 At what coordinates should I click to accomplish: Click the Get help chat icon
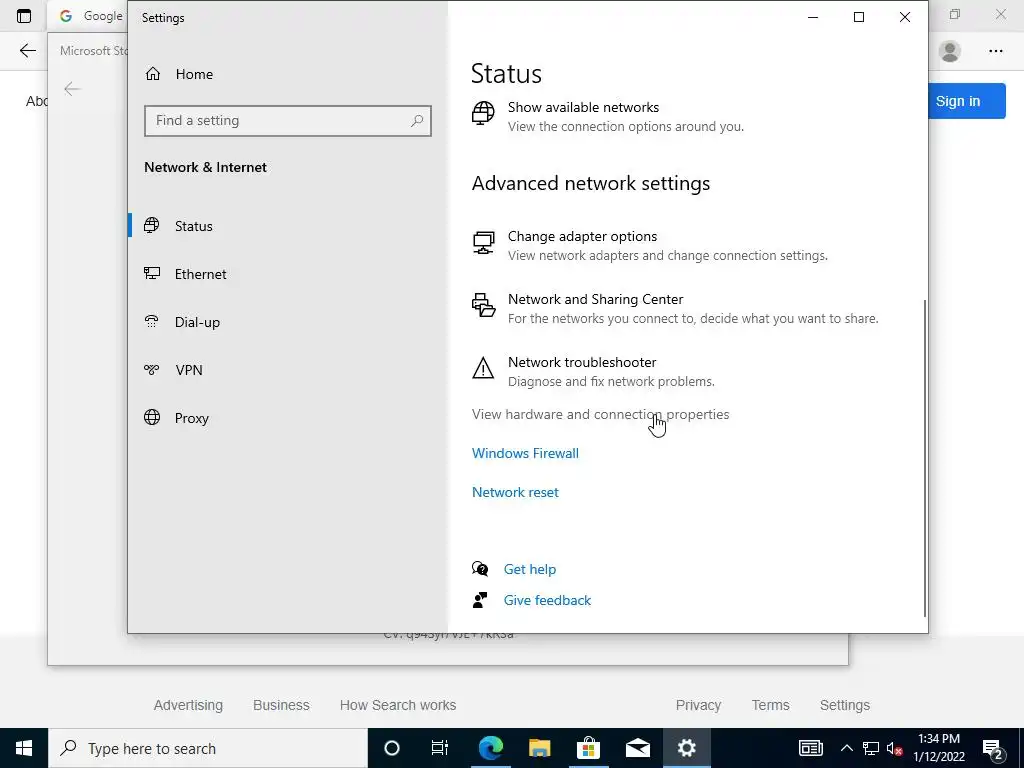tap(480, 569)
